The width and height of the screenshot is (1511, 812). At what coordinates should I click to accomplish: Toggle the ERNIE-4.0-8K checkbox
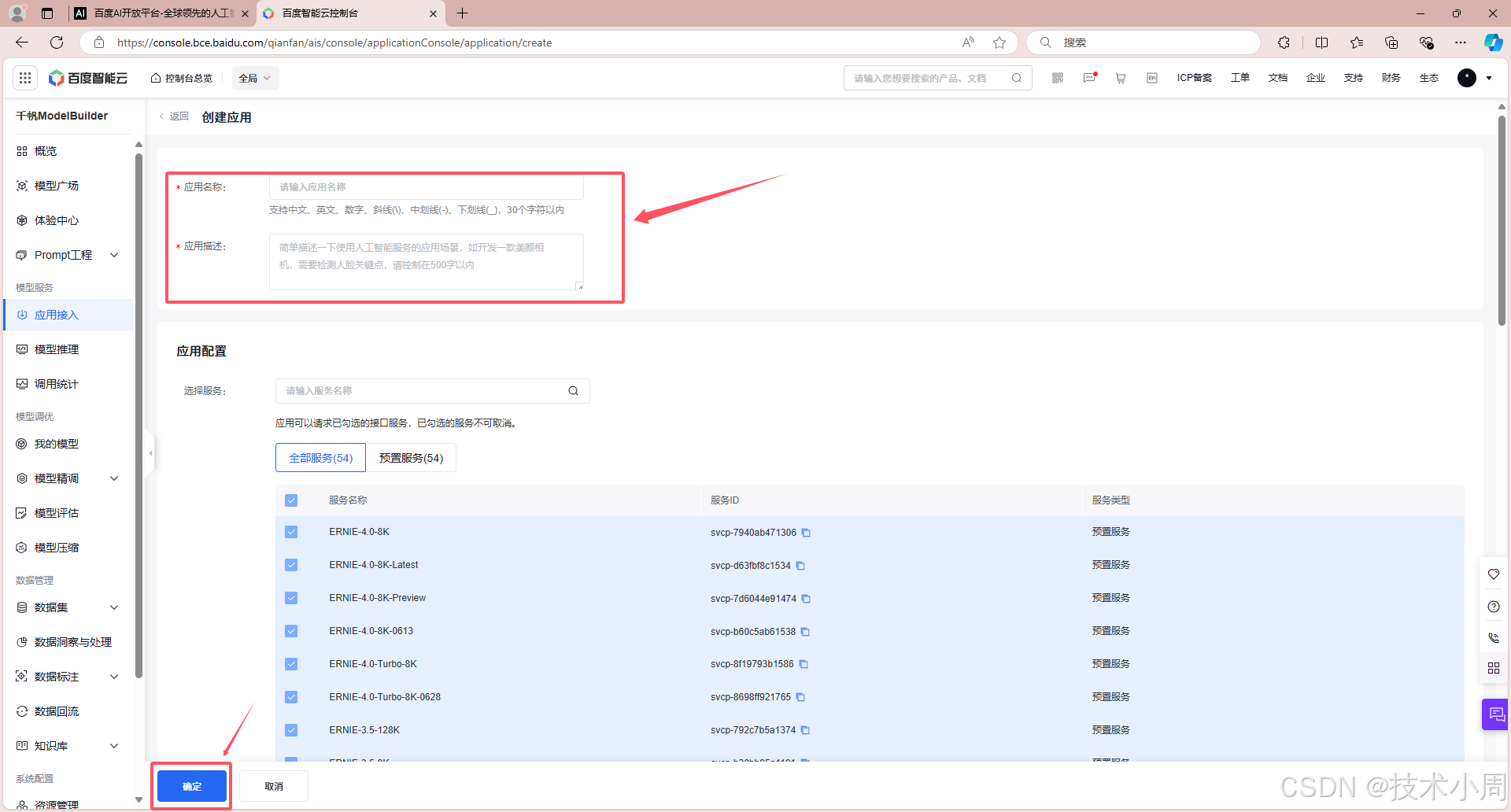291,532
